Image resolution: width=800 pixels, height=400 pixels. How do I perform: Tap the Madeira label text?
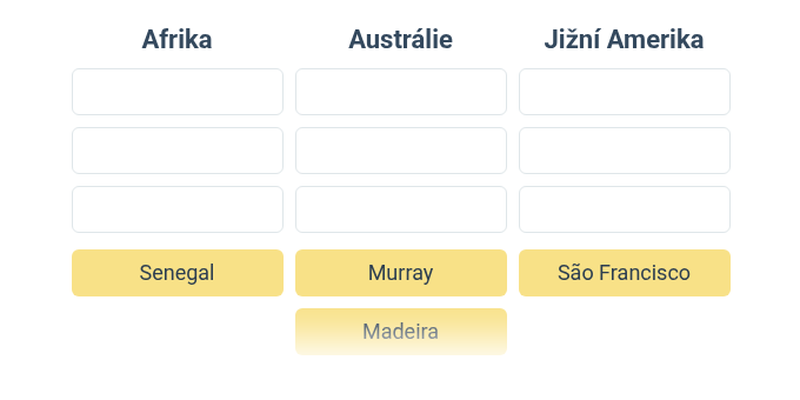click(401, 332)
